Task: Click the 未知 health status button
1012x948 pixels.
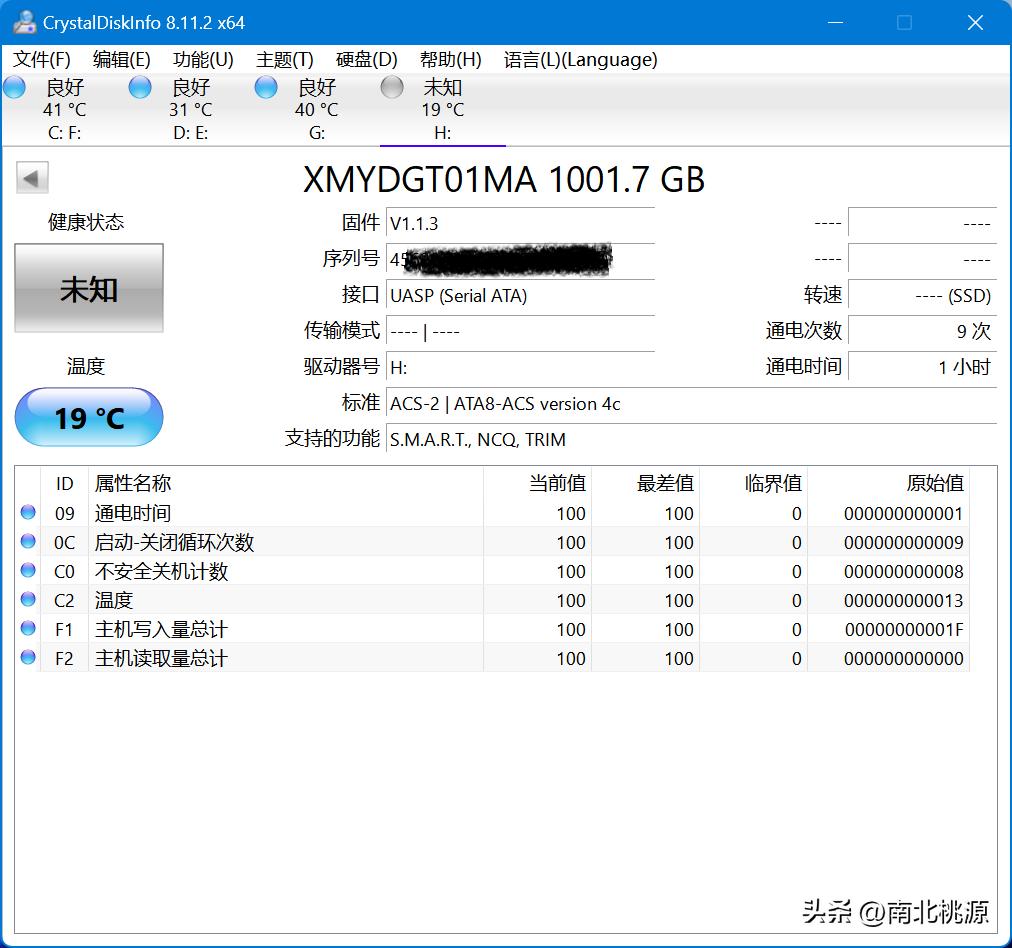Action: point(89,289)
